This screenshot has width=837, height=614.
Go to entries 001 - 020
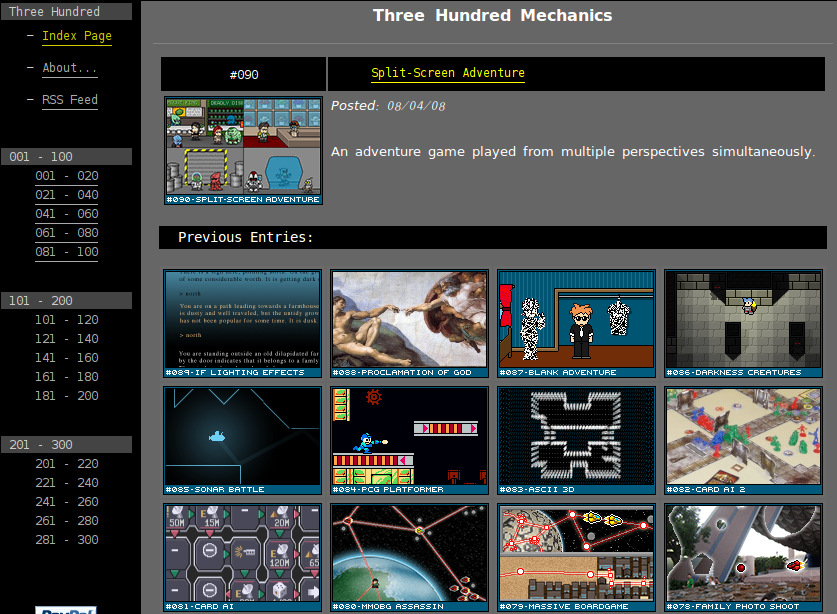pos(67,176)
